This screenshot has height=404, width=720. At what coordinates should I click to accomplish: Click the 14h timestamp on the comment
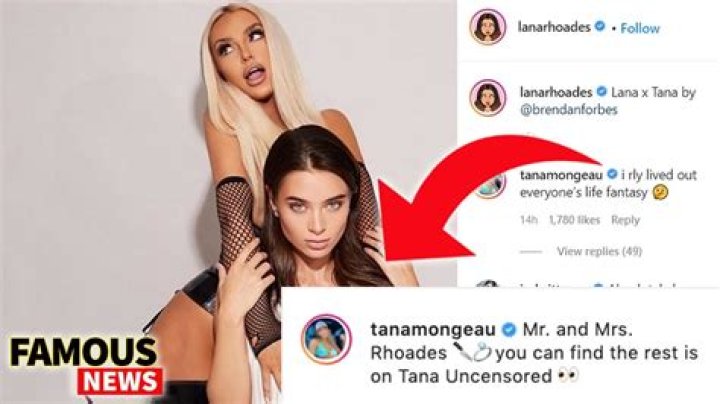[x=529, y=220]
